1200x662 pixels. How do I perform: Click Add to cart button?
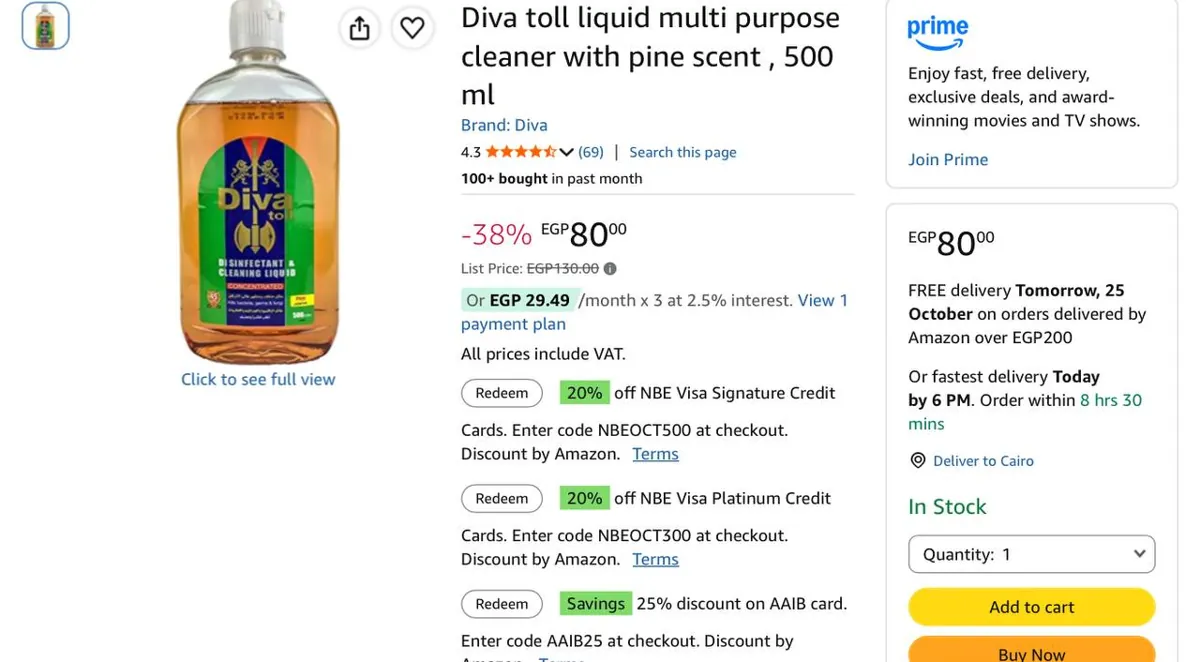[x=1031, y=607]
